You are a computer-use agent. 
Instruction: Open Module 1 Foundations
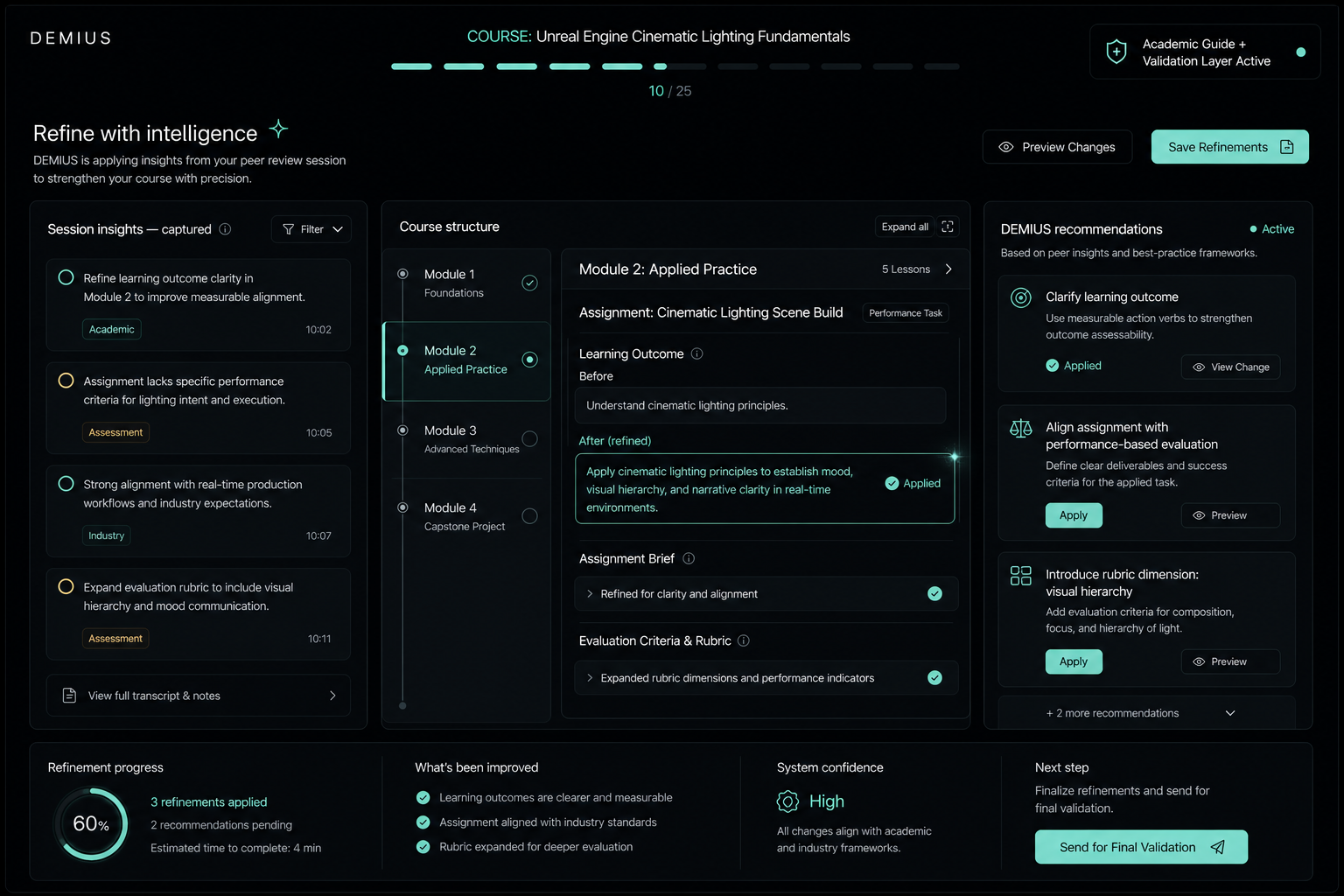pos(467,283)
